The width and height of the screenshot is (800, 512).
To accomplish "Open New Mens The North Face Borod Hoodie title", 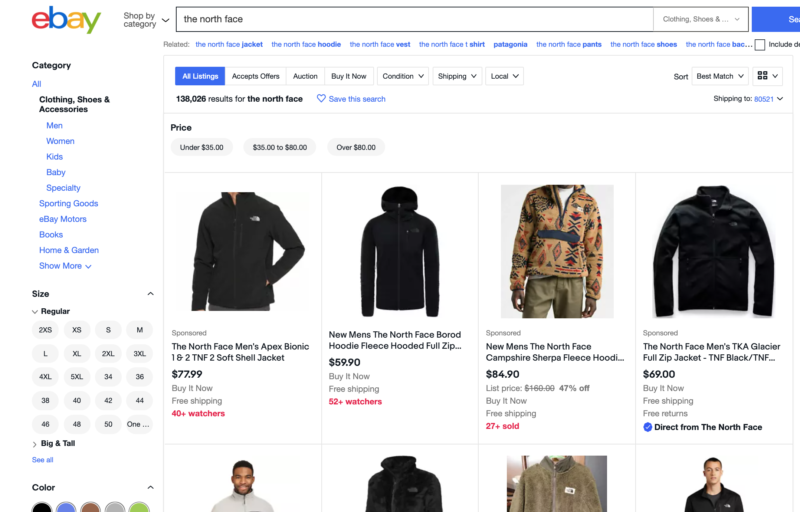I will point(395,340).
